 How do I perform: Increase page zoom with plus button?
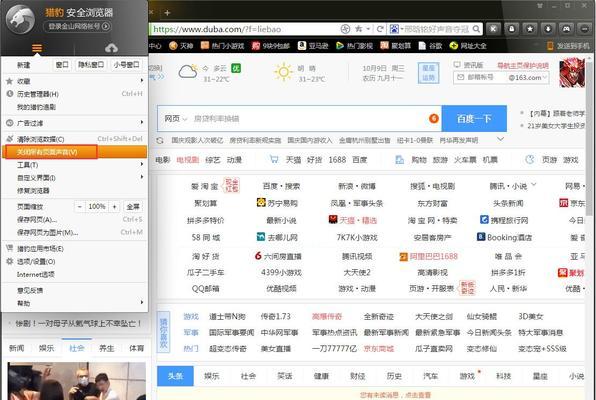point(114,206)
